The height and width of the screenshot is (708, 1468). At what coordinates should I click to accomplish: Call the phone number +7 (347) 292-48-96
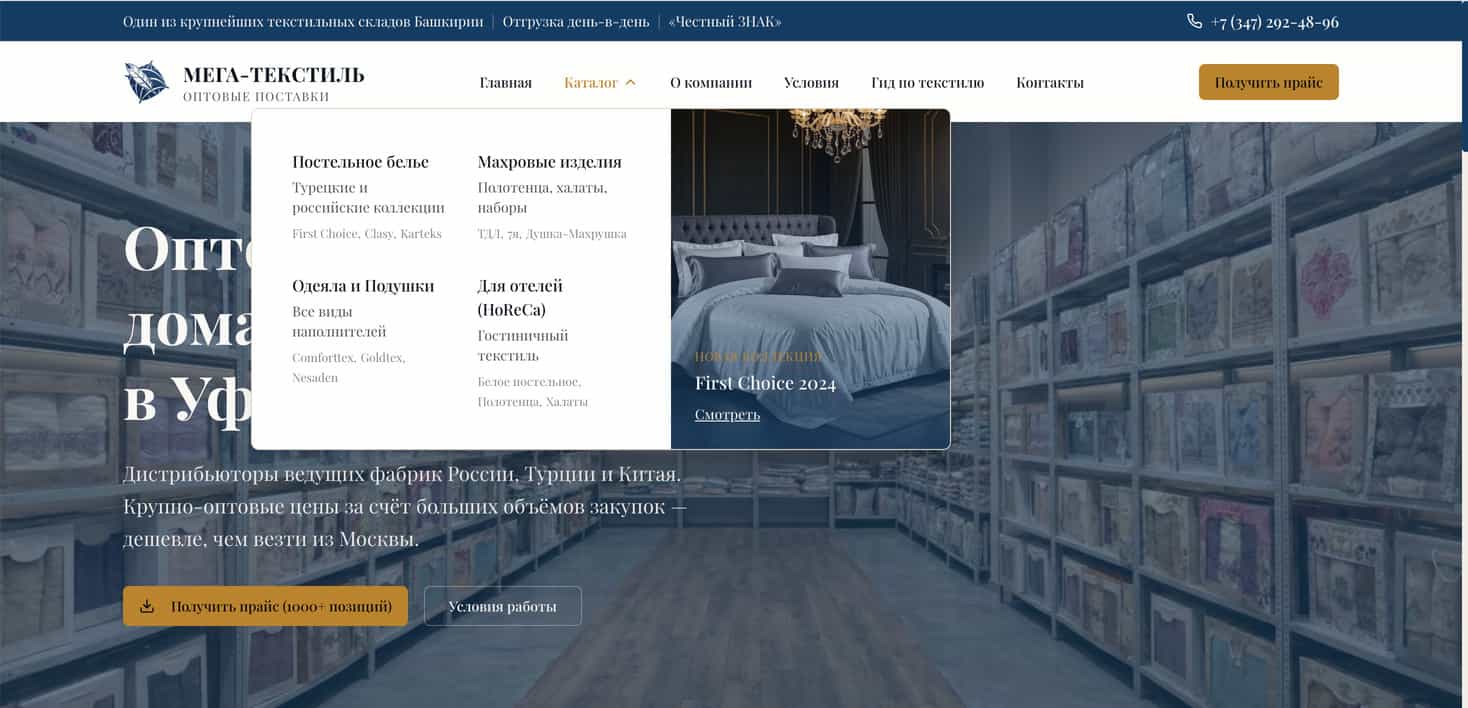[x=1274, y=22]
